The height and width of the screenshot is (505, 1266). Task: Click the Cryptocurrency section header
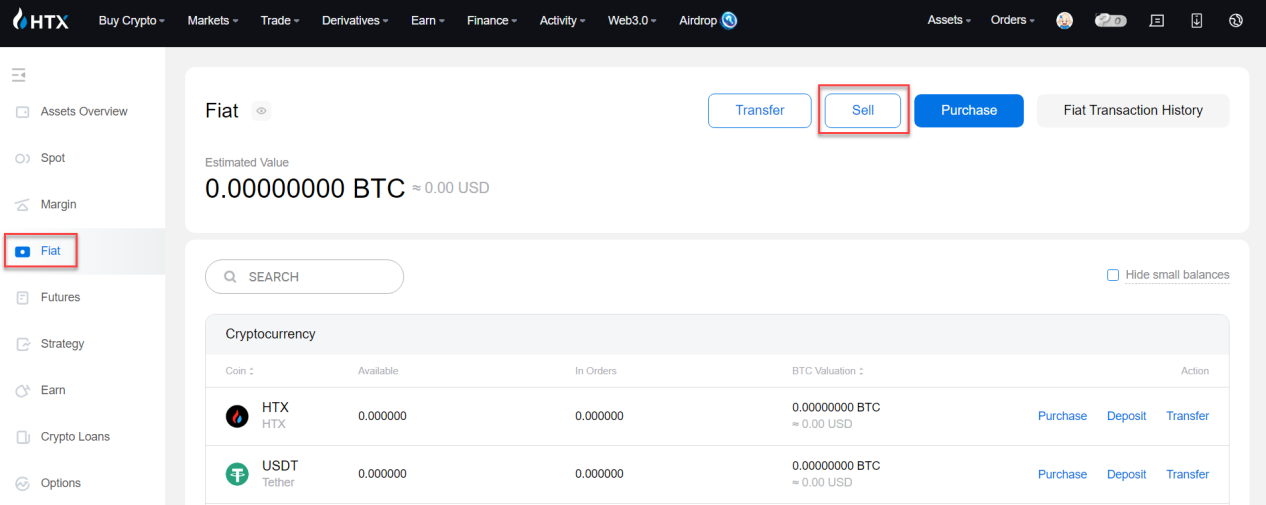point(717,334)
